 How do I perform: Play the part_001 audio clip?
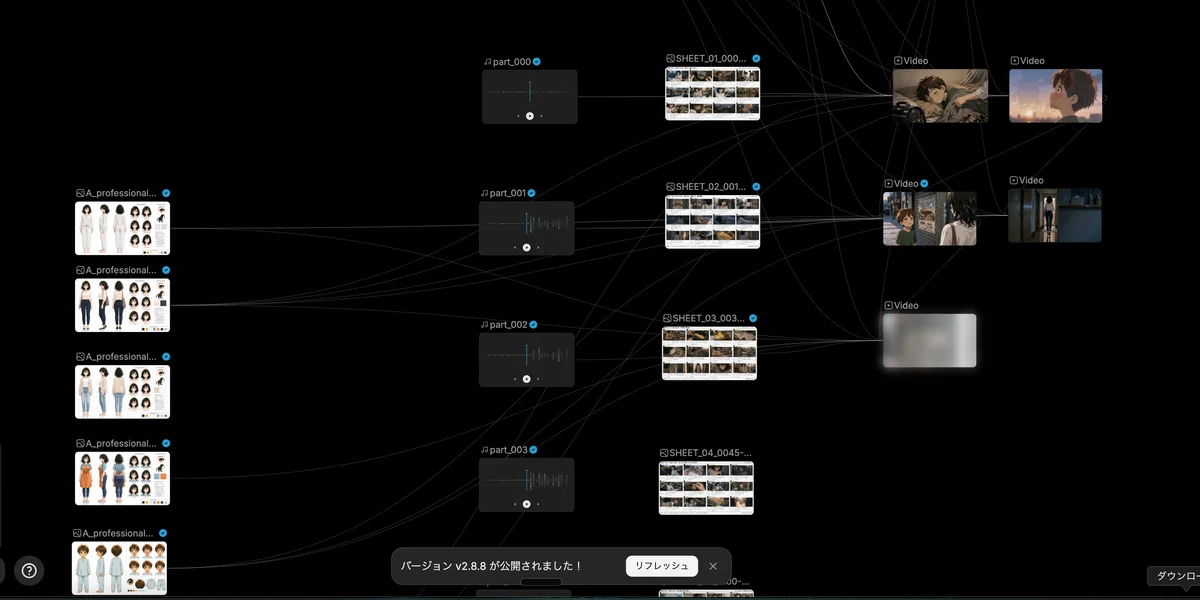click(x=527, y=247)
